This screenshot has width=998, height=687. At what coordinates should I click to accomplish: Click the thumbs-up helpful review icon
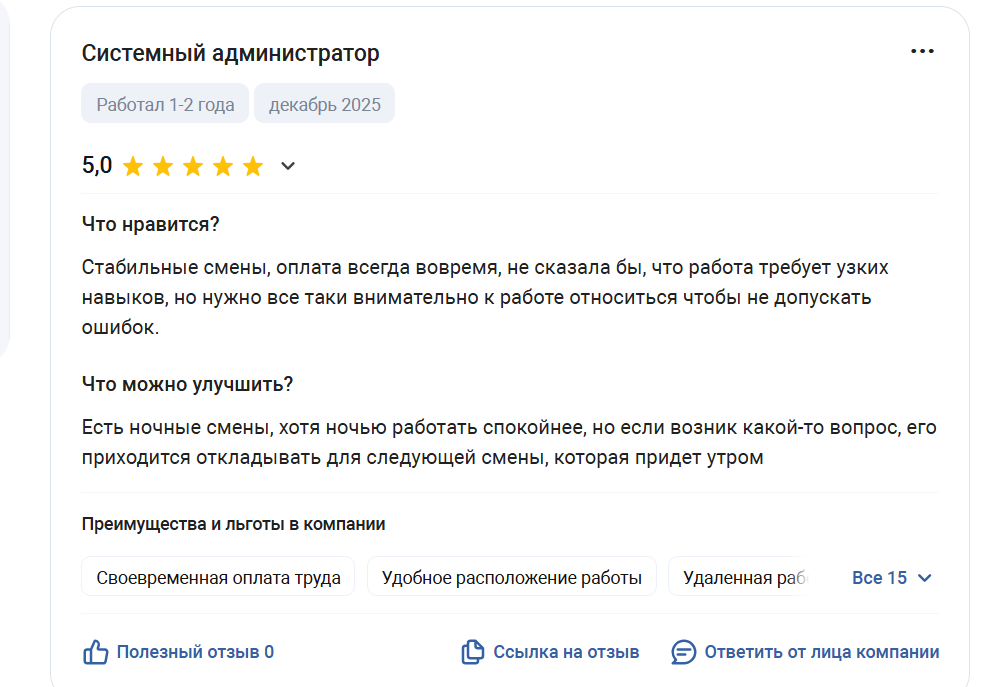(x=95, y=653)
